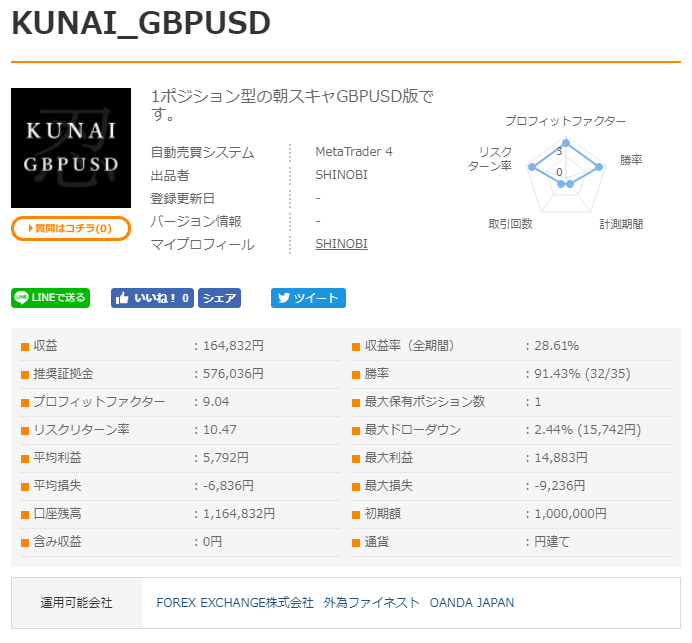Image resolution: width=692 pixels, height=643 pixels.
Task: Open SHINOBI profile link under マイプロフィール
Action: tap(341, 244)
